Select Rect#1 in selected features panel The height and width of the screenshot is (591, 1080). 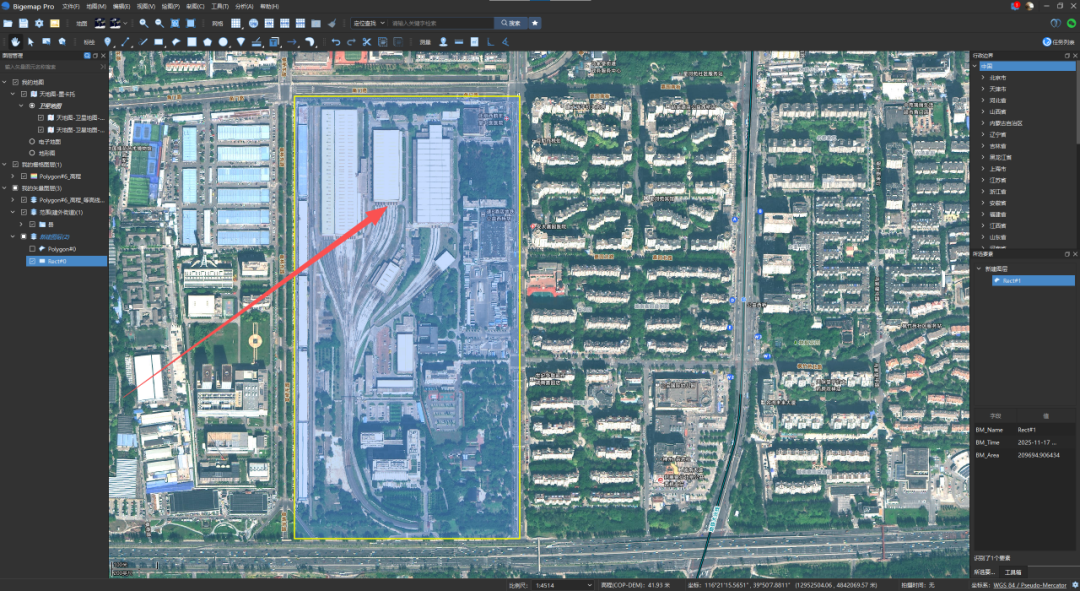tap(1033, 280)
